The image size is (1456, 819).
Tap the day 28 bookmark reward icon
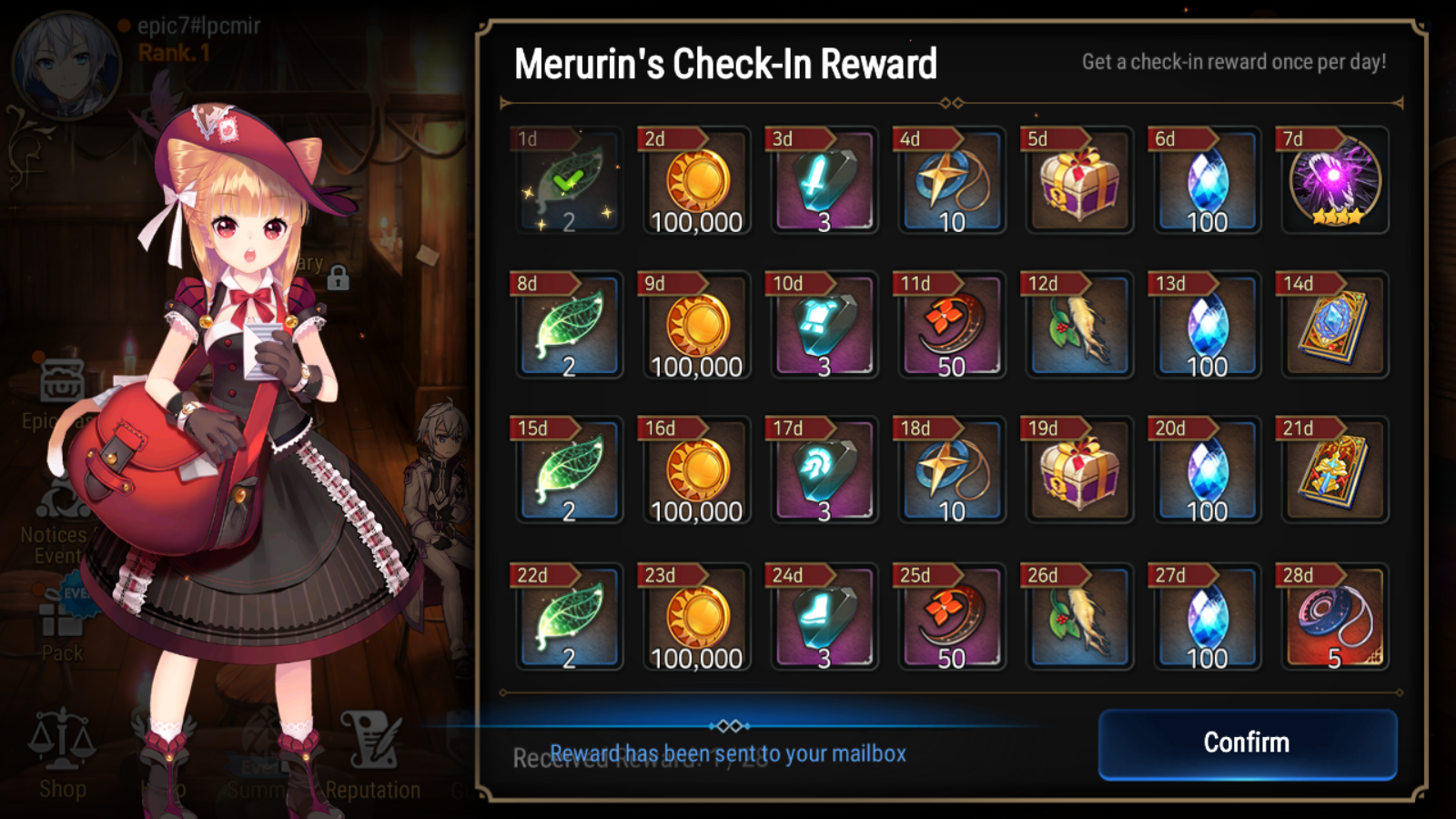tap(1335, 617)
